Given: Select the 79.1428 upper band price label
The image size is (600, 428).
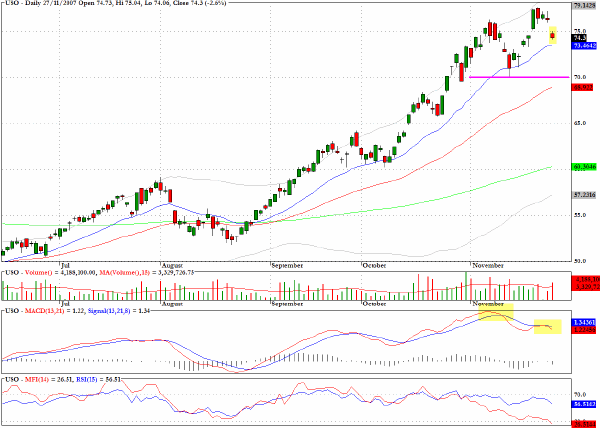Looking at the screenshot, I should tap(584, 6).
